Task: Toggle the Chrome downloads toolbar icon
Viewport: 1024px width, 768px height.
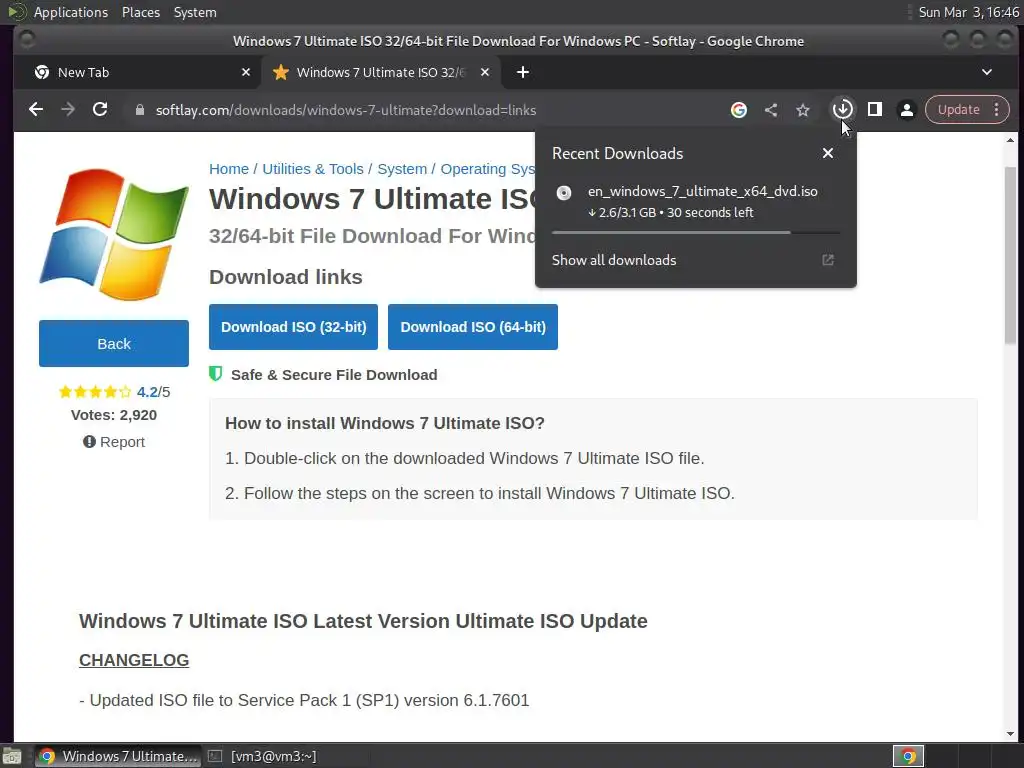Action: click(x=842, y=109)
